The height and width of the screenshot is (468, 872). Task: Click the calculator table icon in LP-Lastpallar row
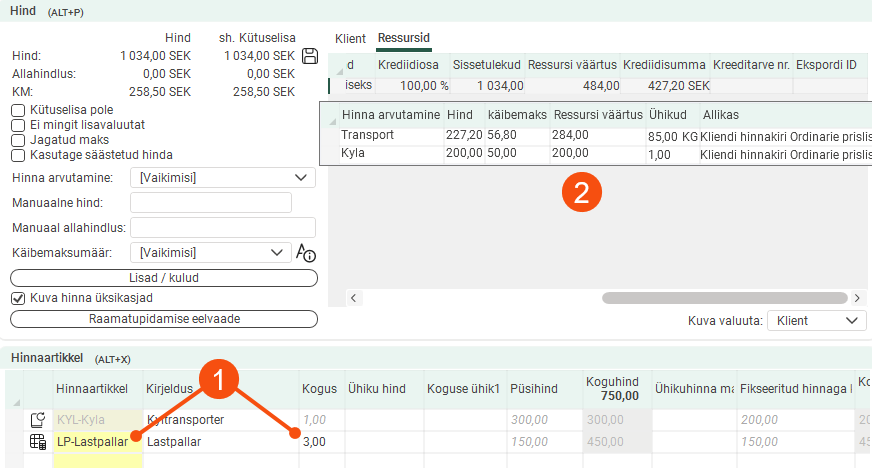point(38,441)
